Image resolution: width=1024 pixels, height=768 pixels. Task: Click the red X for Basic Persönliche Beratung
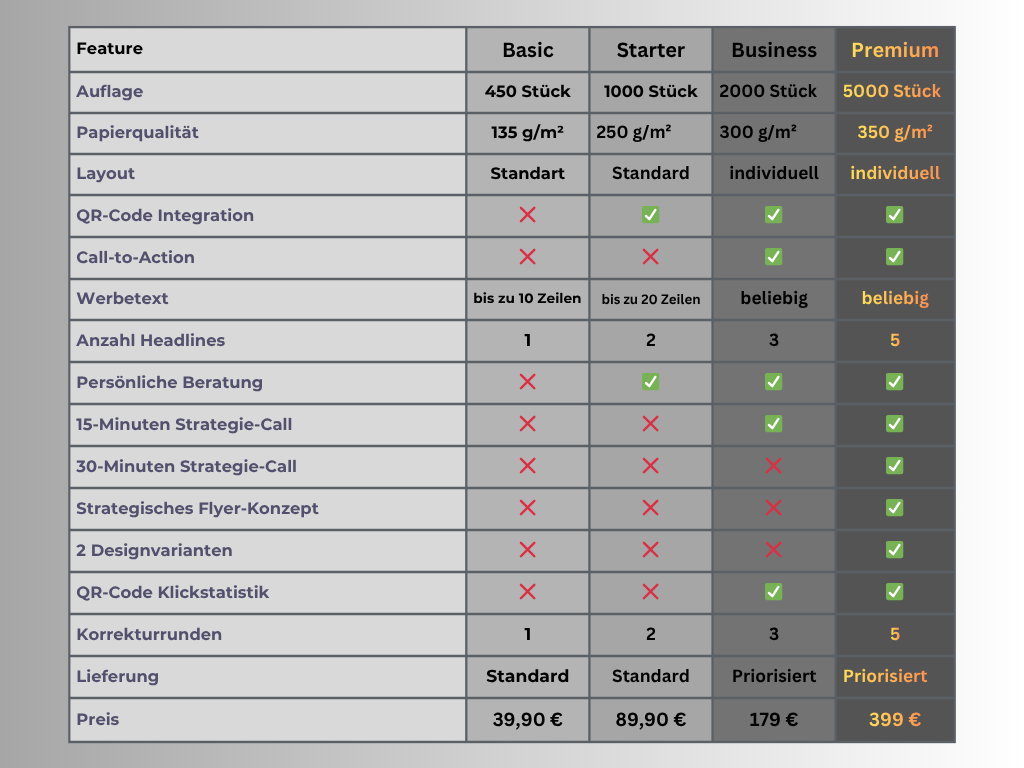[x=528, y=382]
